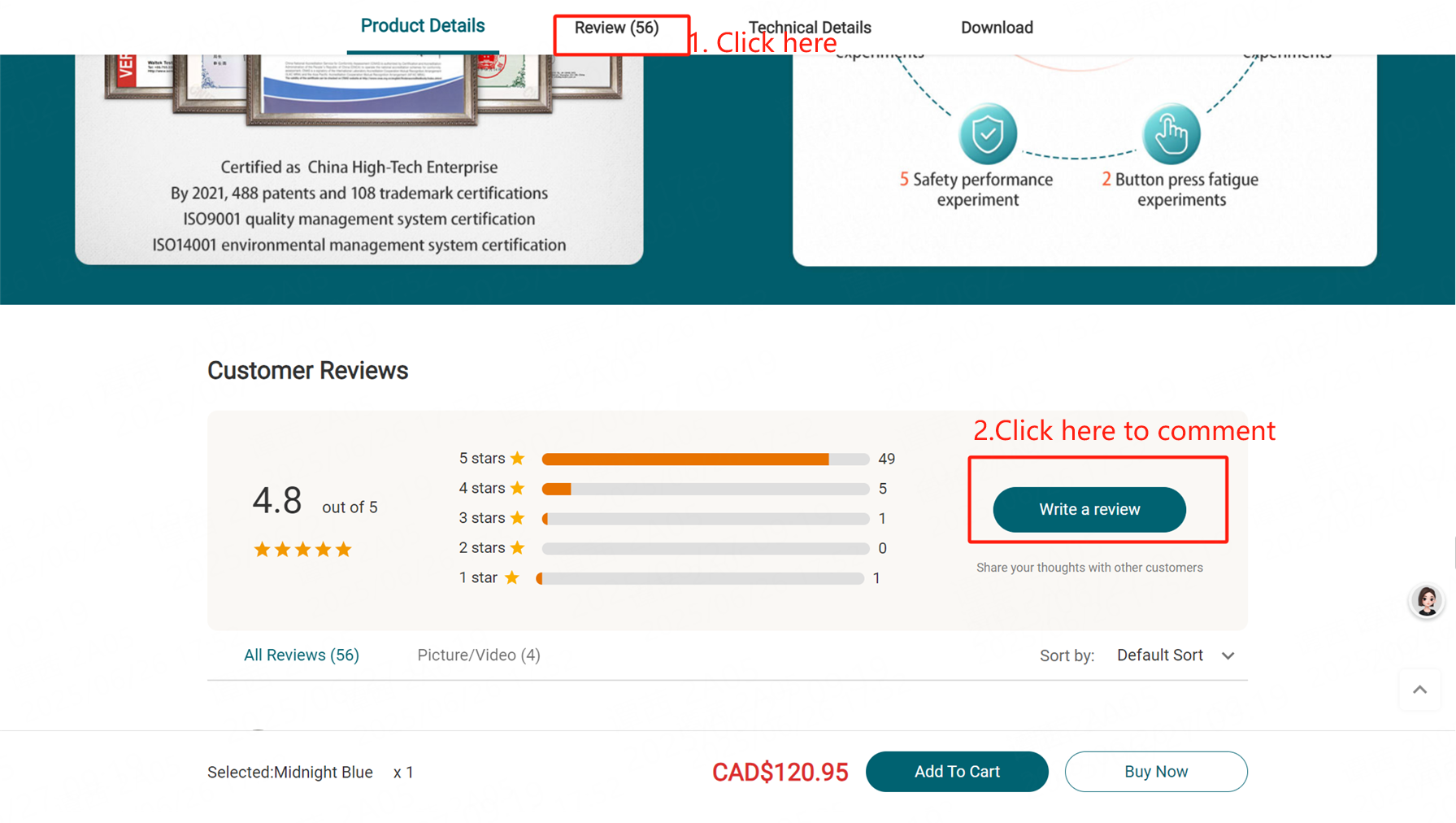Show Picture/Video (4) reviews
This screenshot has height=823, width=1456.
tap(478, 655)
